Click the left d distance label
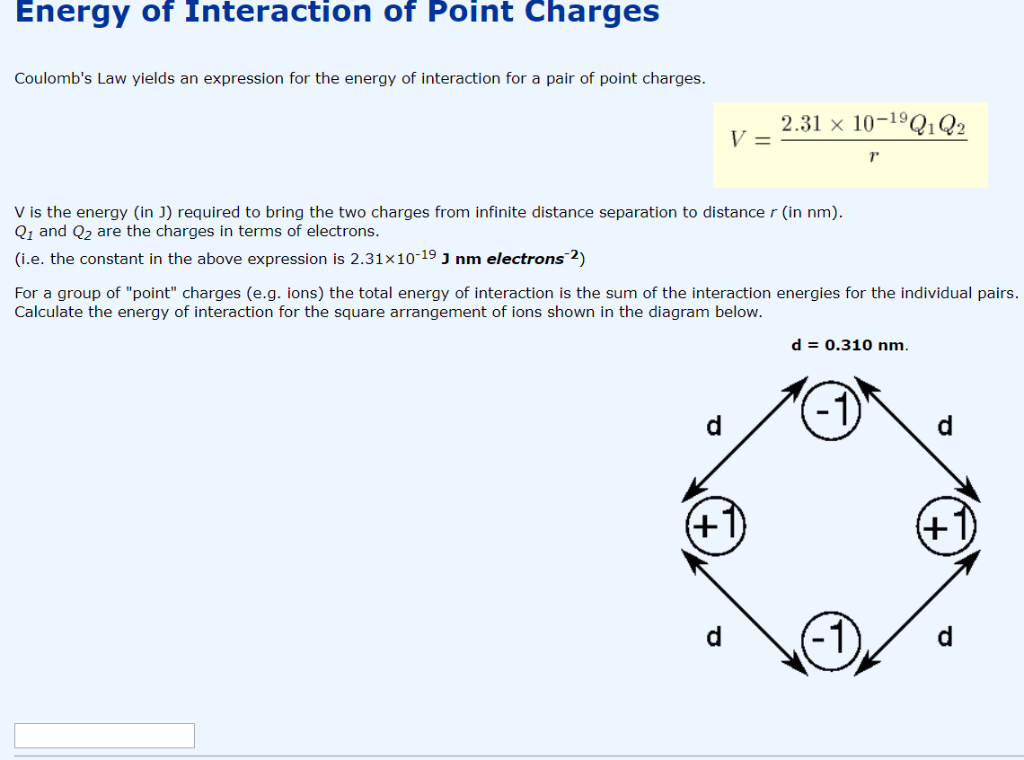The height and width of the screenshot is (760, 1024). 714,426
